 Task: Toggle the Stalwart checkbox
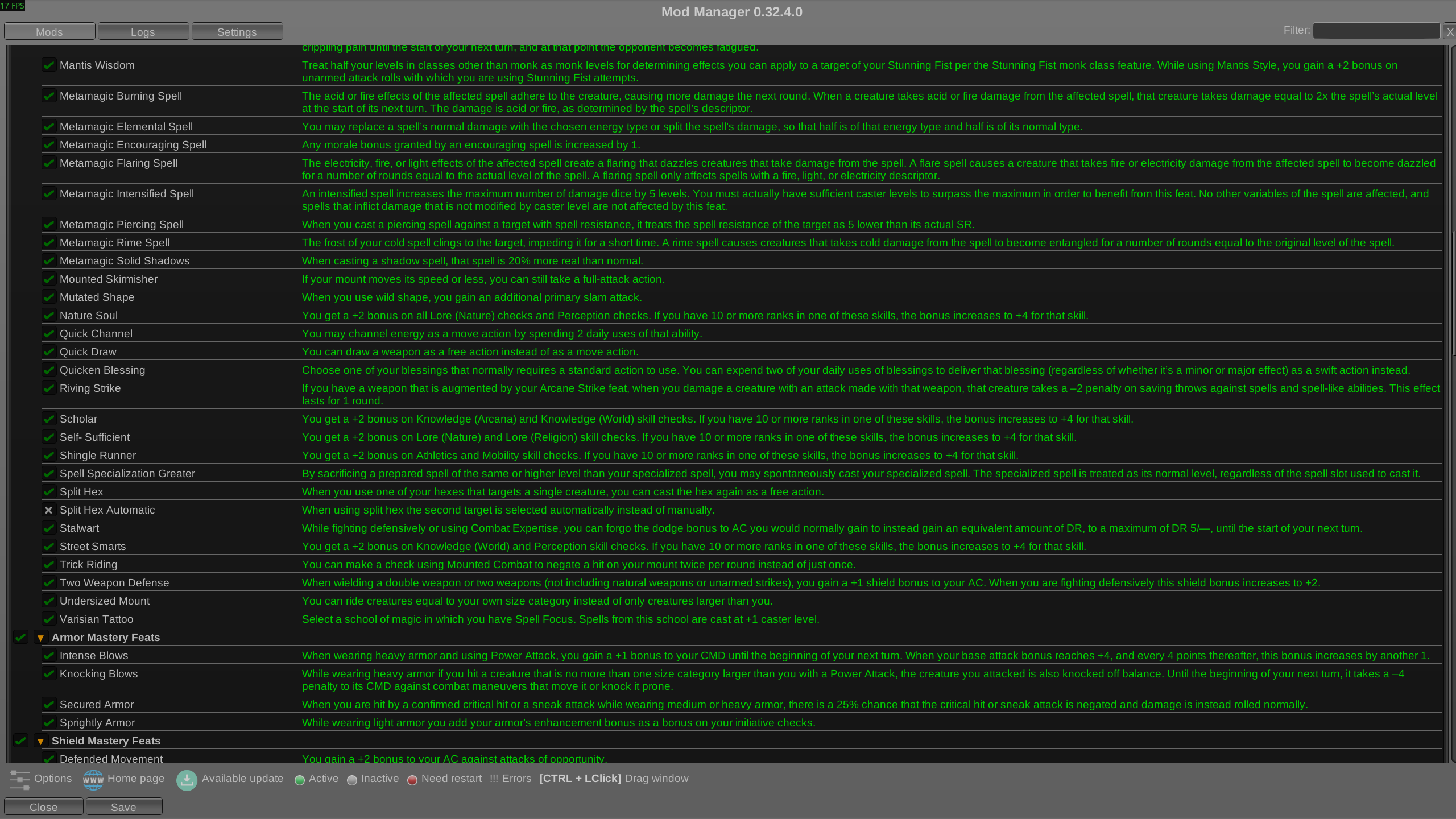(49, 528)
